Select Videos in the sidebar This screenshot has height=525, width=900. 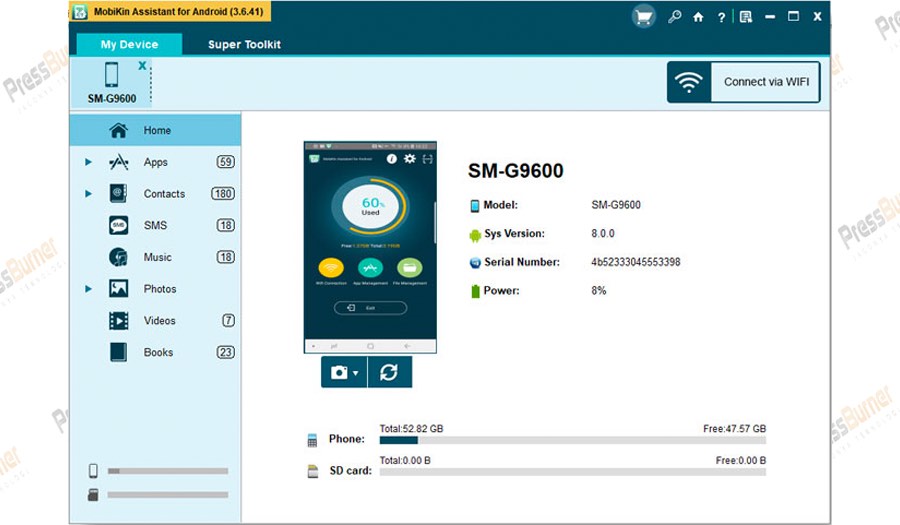(159, 321)
